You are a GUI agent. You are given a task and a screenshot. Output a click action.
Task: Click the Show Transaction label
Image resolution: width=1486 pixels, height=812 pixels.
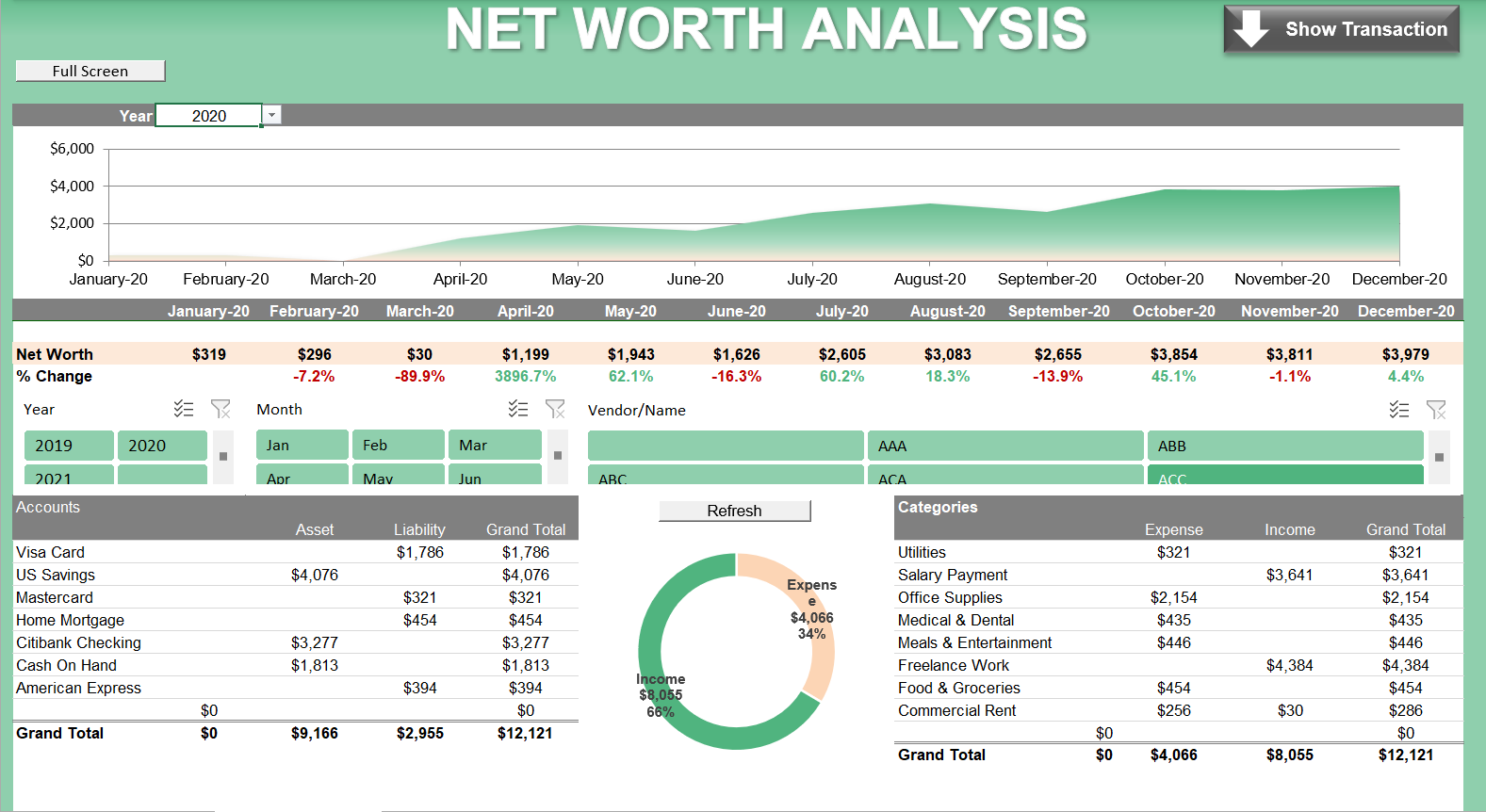(1366, 29)
